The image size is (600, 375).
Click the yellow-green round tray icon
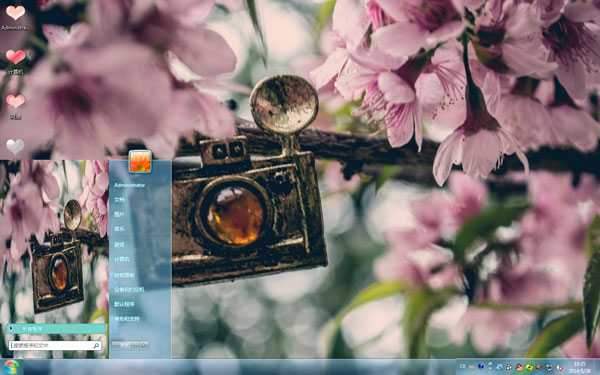[x=529, y=367]
